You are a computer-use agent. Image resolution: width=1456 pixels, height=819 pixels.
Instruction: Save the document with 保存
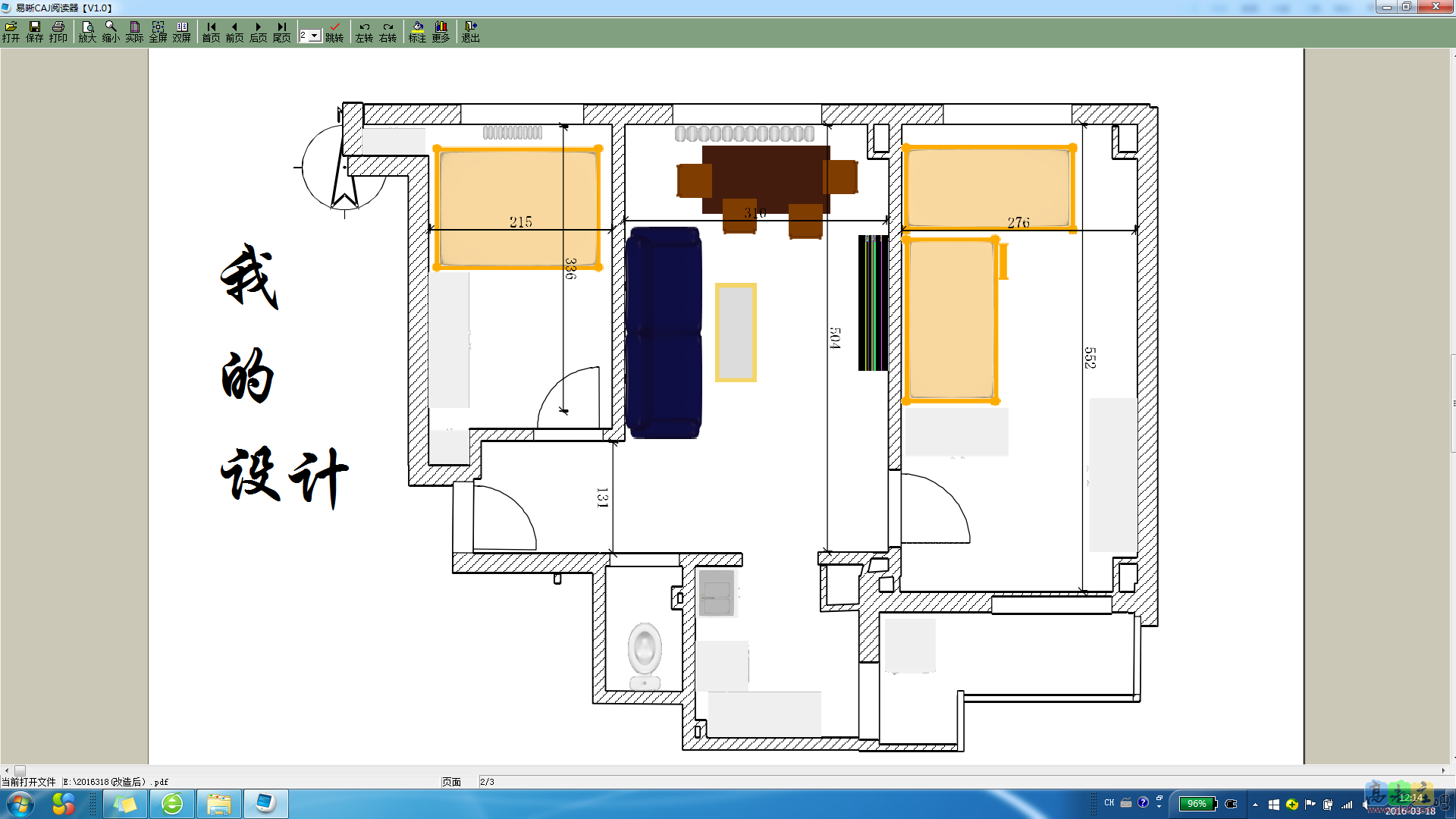[35, 32]
